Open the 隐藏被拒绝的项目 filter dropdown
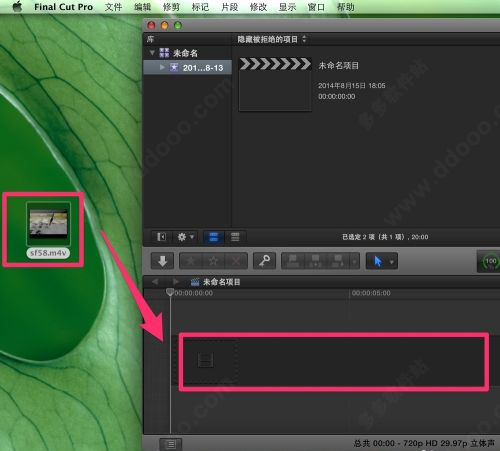Image resolution: width=500 pixels, height=451 pixels. pyautogui.click(x=271, y=39)
